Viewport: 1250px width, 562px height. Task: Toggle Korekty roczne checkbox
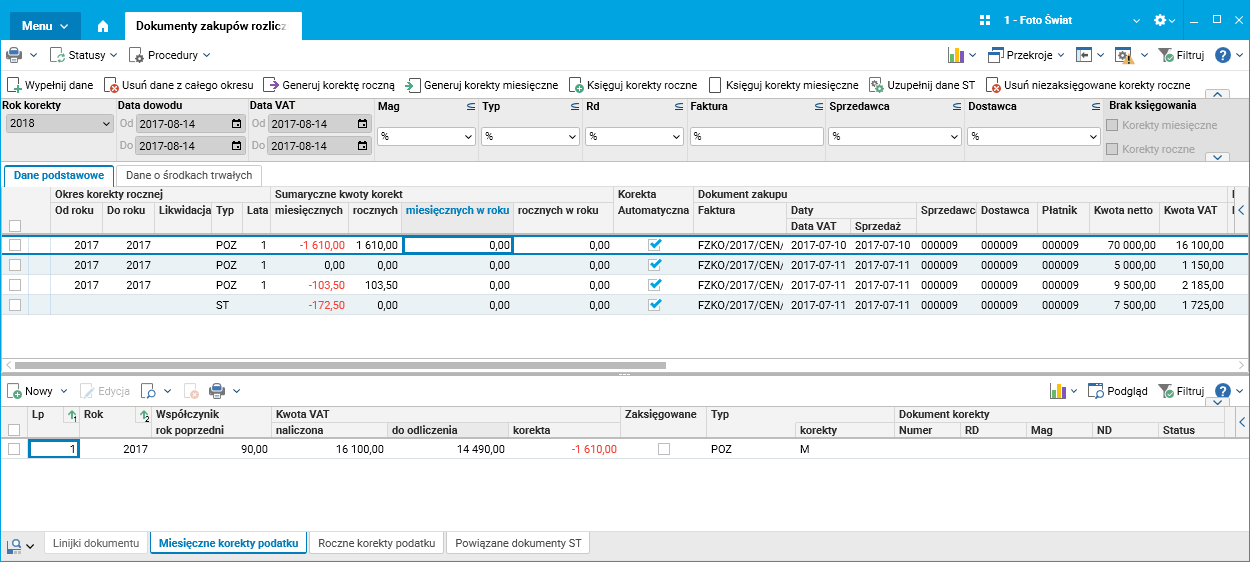click(1112, 149)
